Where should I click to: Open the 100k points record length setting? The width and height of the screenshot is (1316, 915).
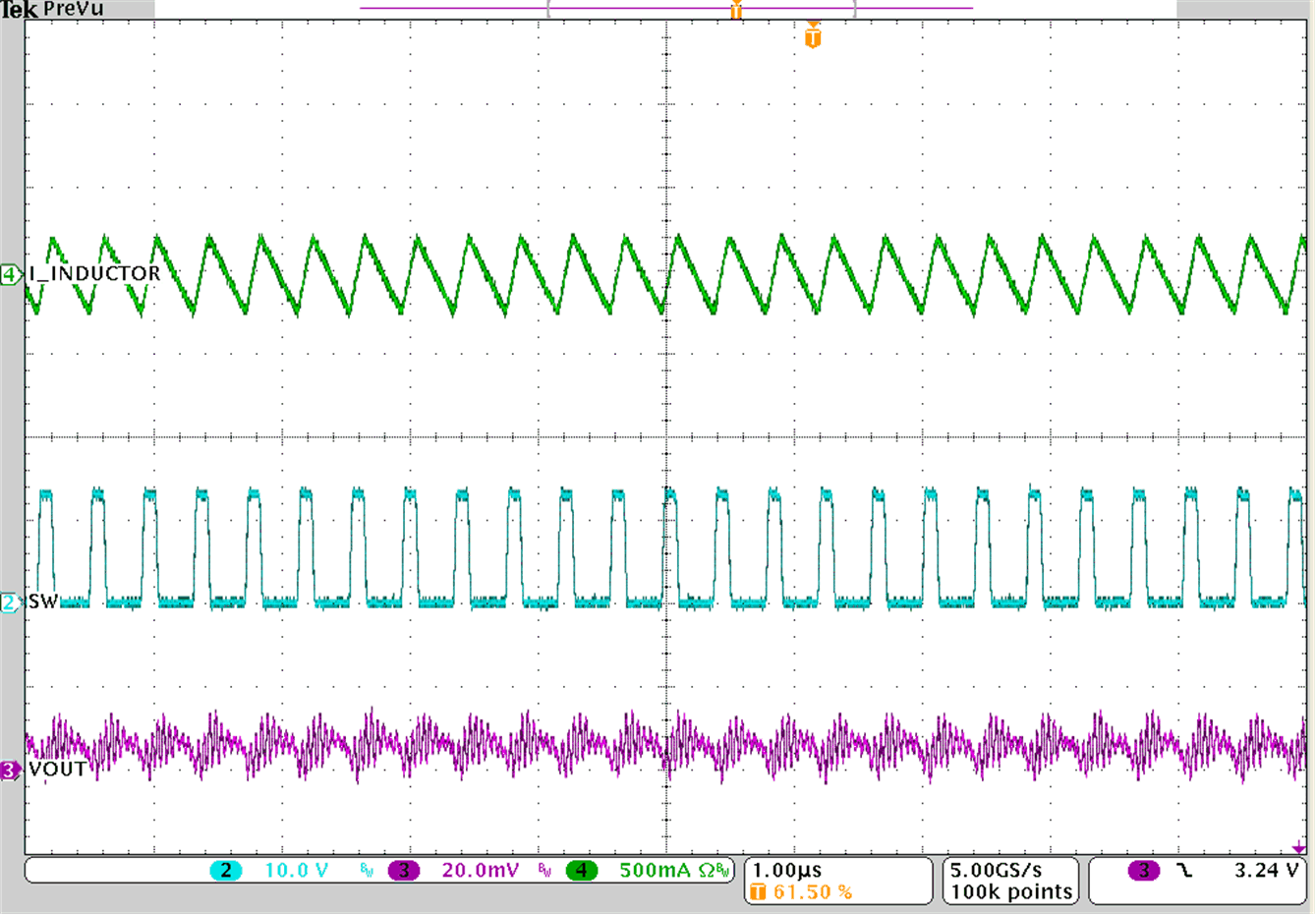point(1009,892)
